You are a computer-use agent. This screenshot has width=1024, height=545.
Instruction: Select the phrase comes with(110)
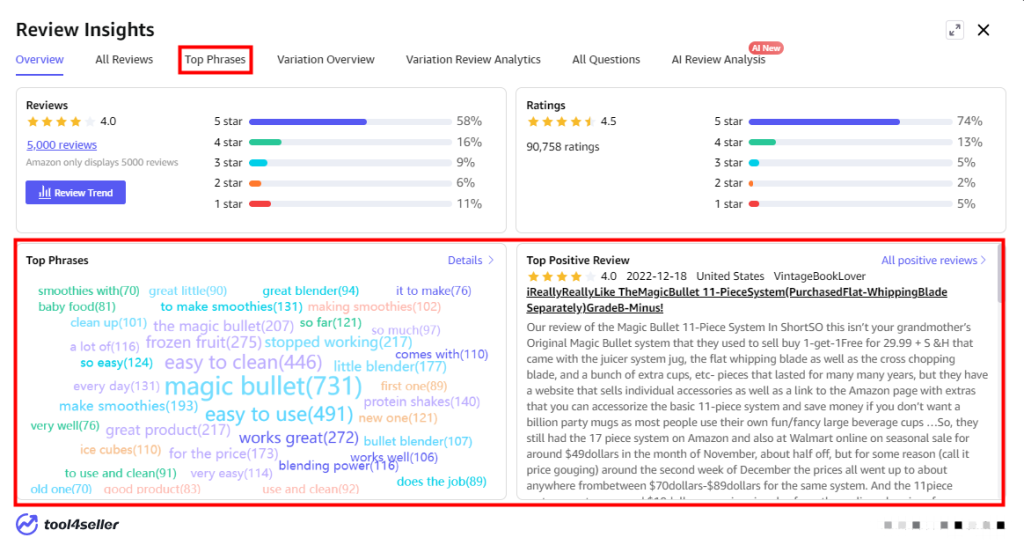pyautogui.click(x=441, y=354)
